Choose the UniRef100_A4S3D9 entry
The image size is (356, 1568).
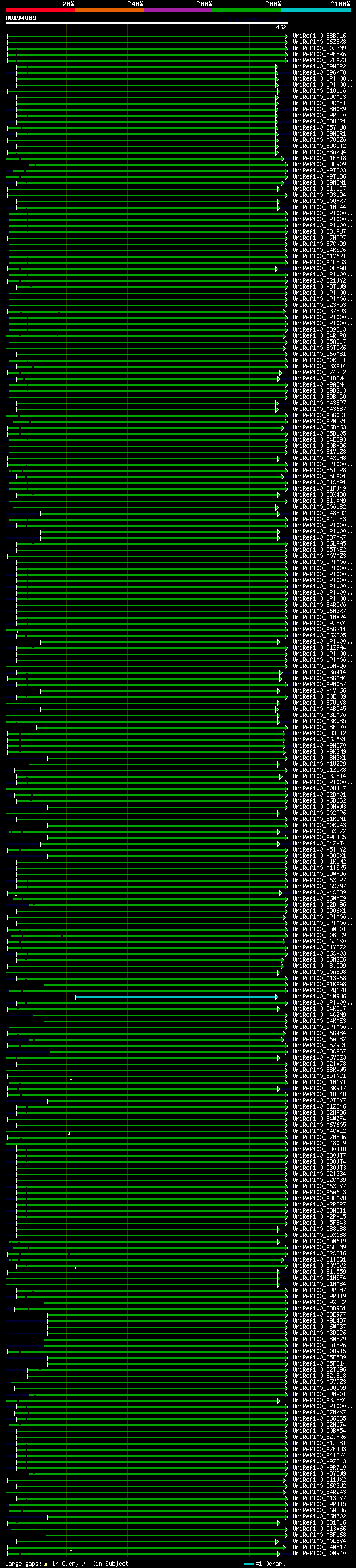319,892
